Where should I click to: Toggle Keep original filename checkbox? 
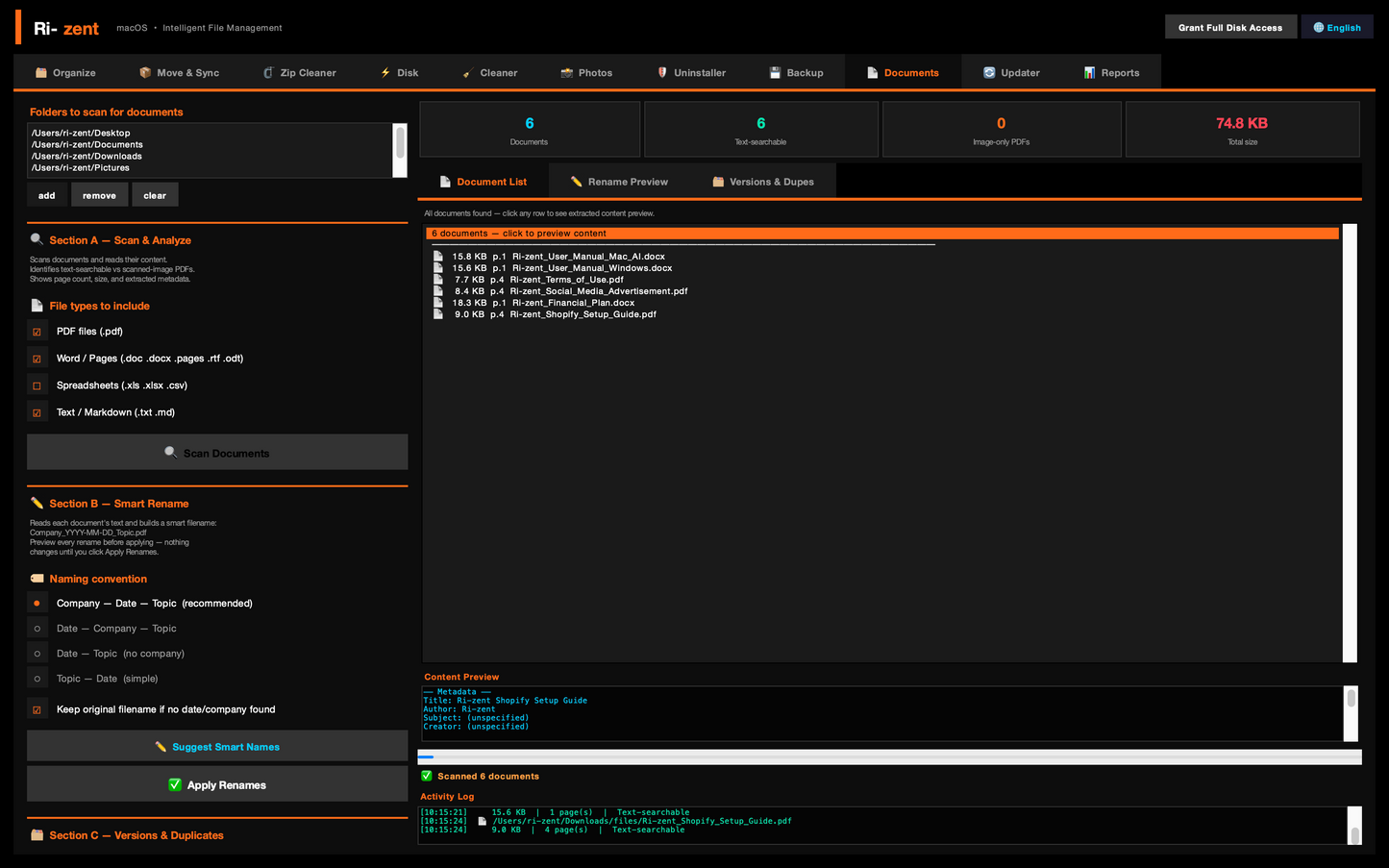click(37, 709)
